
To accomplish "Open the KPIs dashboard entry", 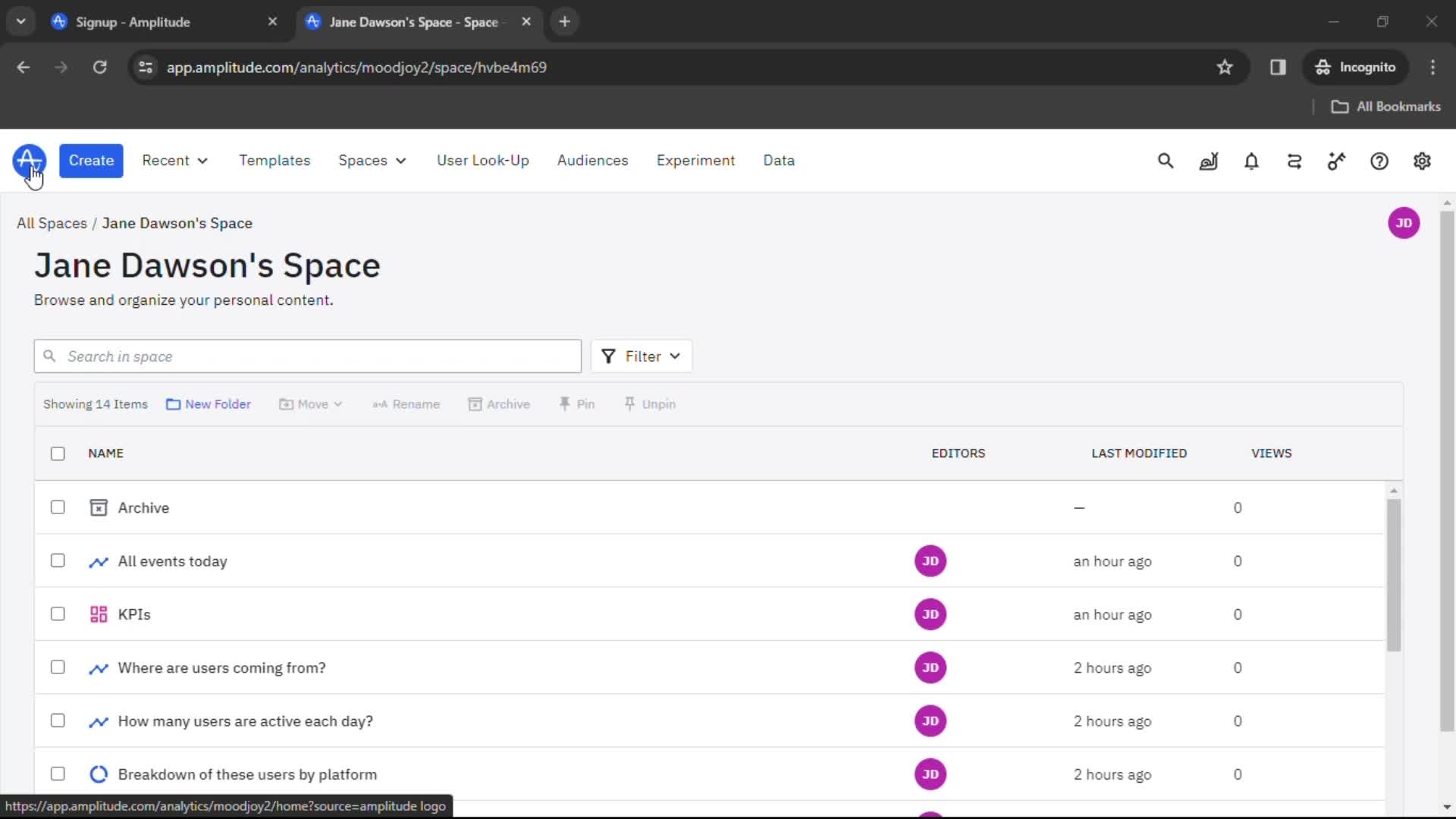I will [x=134, y=614].
